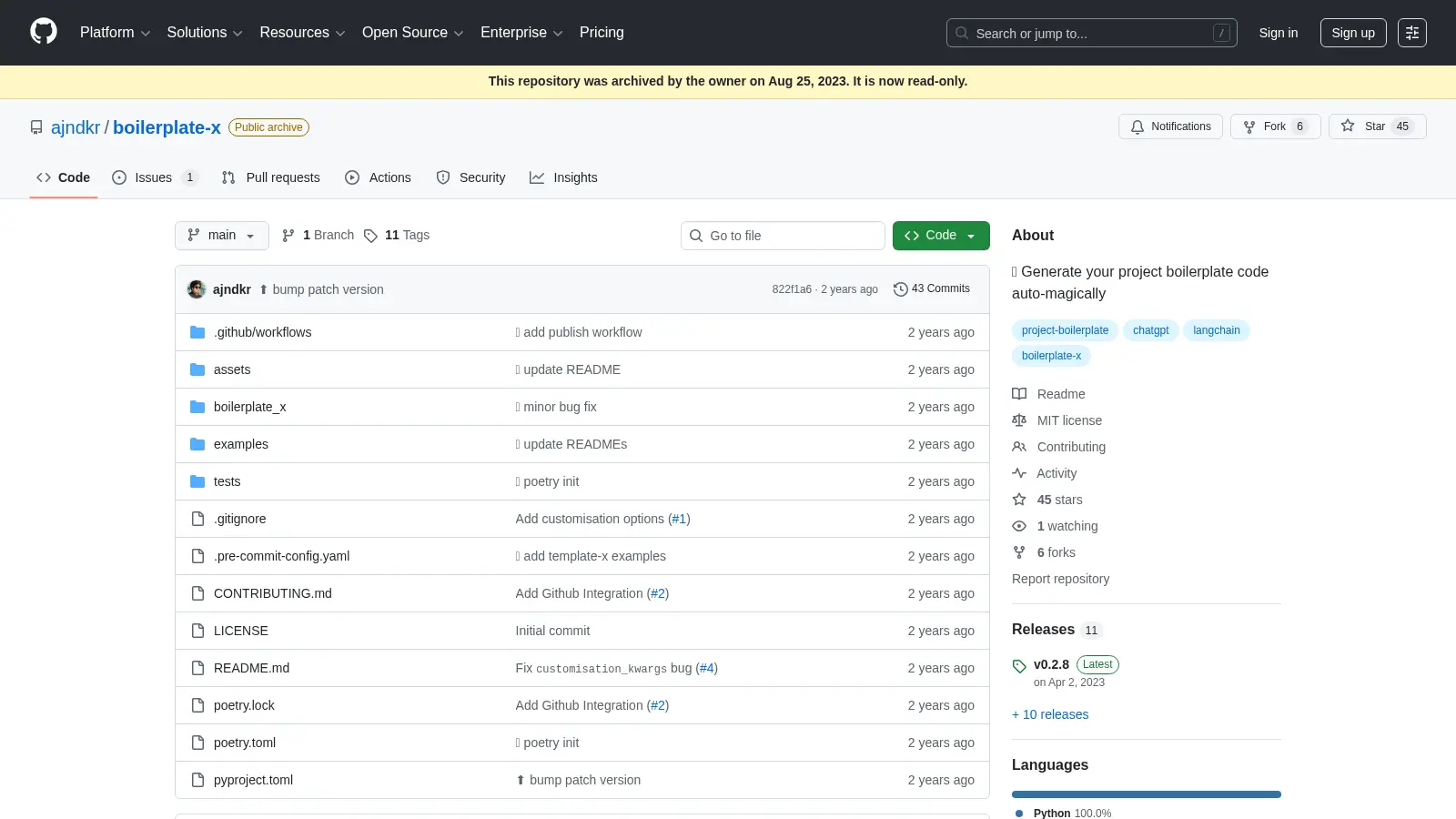The height and width of the screenshot is (819, 1456).
Task: Click the LICENSE file icon
Action: tap(197, 631)
